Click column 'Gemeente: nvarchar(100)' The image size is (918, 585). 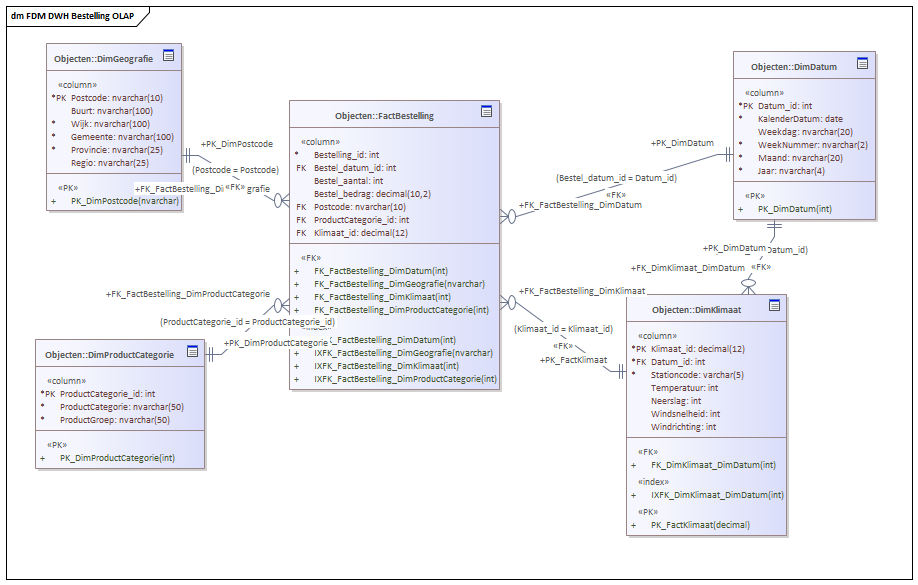tap(122, 137)
